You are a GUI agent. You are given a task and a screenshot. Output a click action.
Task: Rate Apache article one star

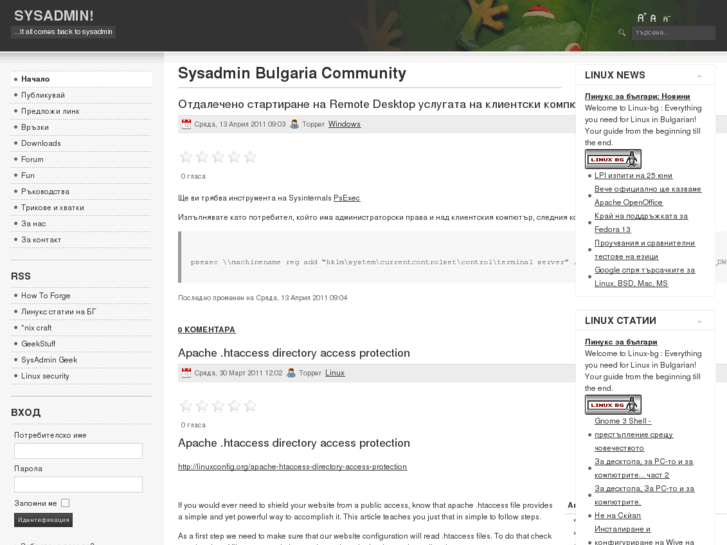click(186, 406)
